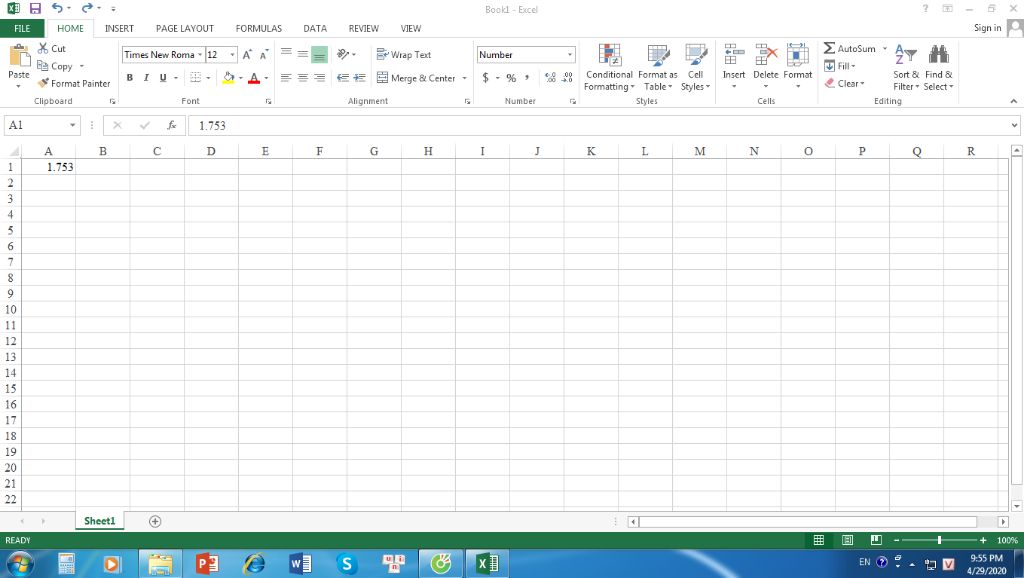
Task: Increase font size with the large A icon
Action: tap(247, 55)
